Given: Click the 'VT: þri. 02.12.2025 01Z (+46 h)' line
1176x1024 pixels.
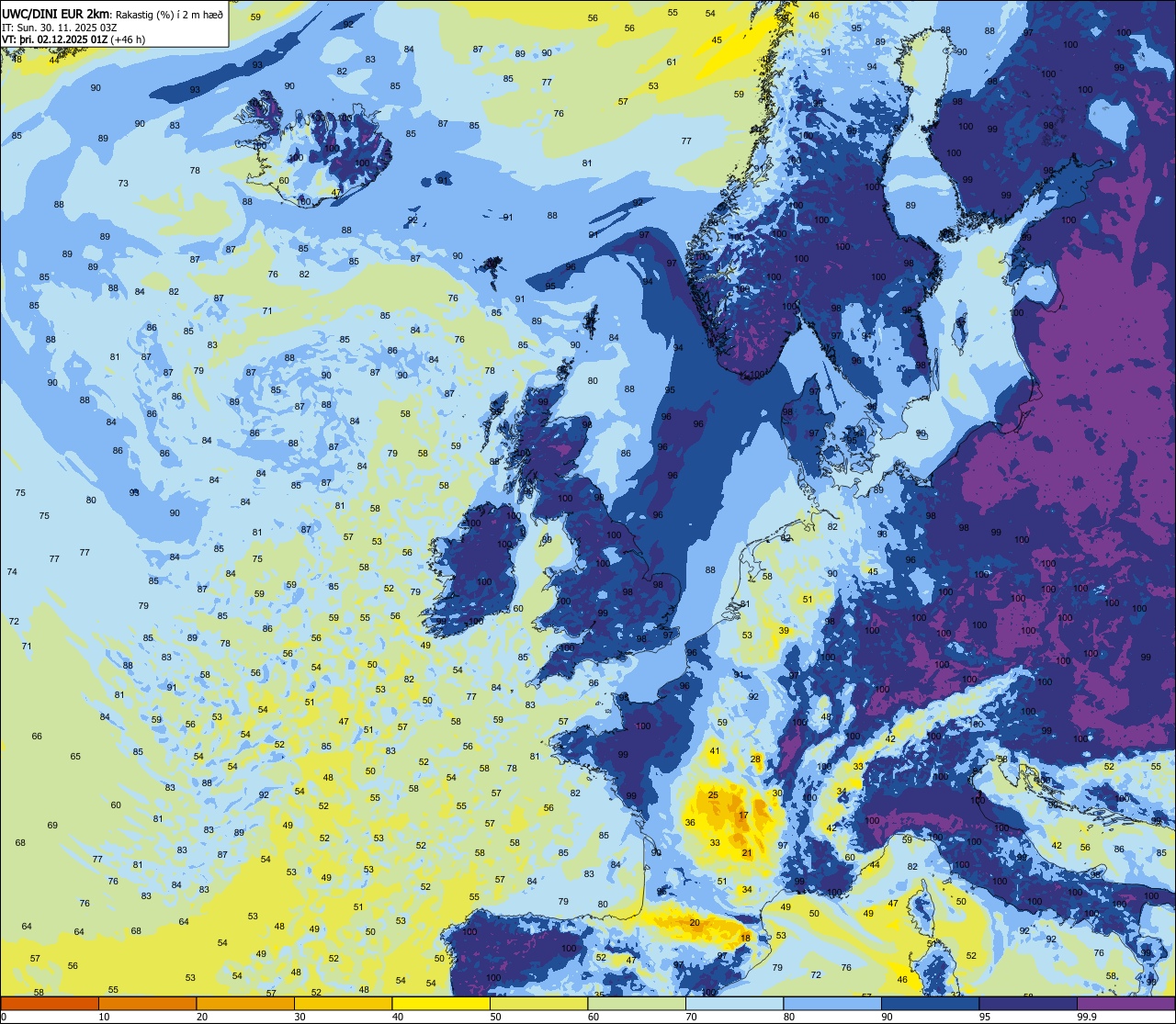Looking at the screenshot, I should coord(73,39).
